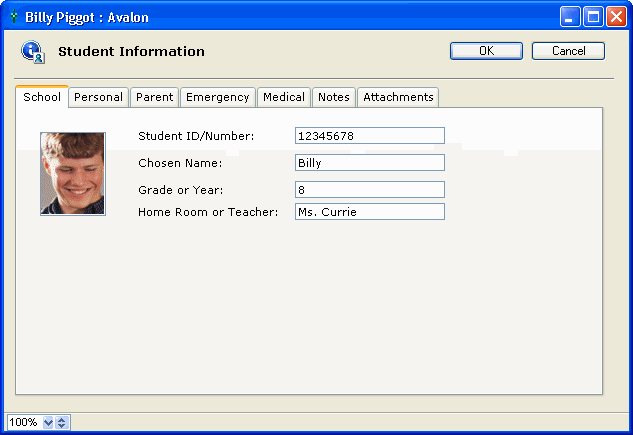Open the zoom percentage dropdown arrow
Image resolution: width=633 pixels, height=435 pixels.
[x=48, y=422]
